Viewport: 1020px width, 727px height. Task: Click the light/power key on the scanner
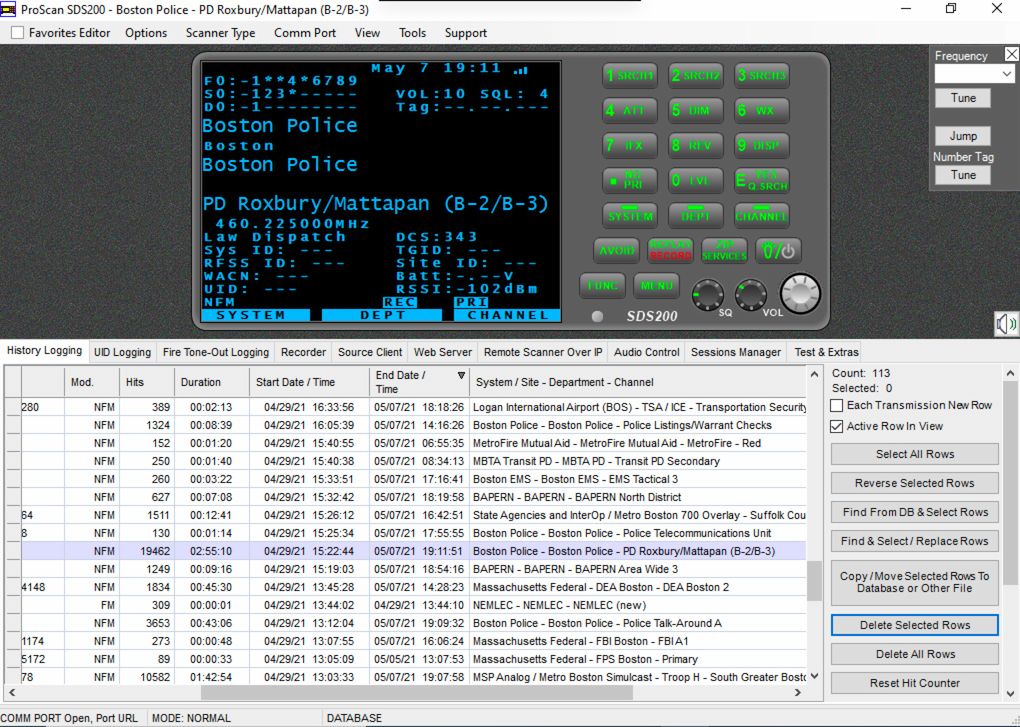(778, 250)
